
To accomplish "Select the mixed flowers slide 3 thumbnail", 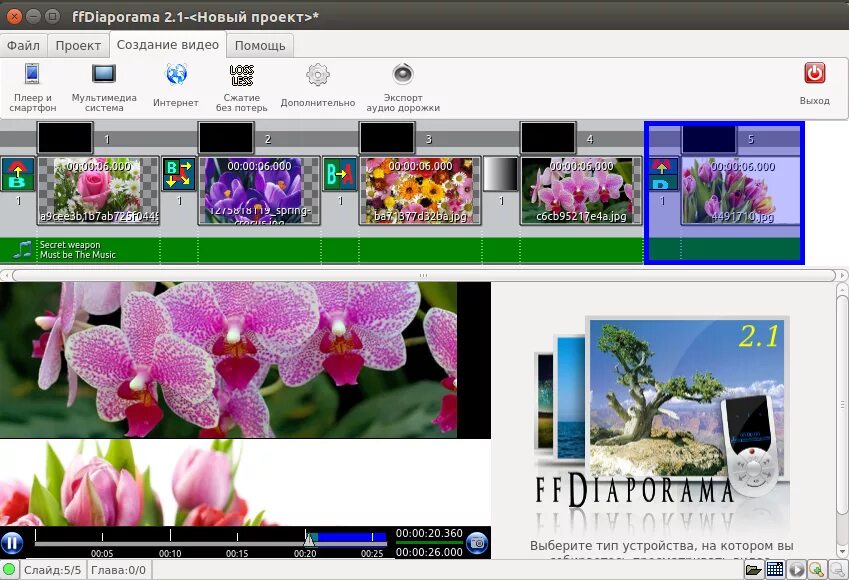I will click(420, 191).
